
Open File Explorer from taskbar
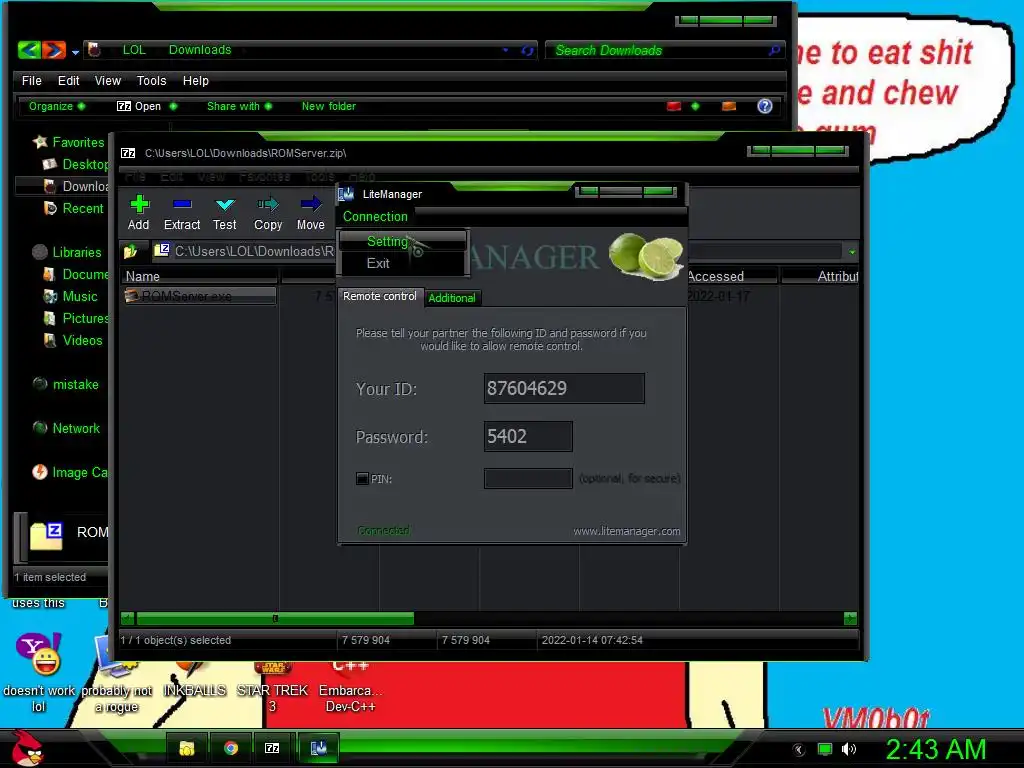coord(187,748)
